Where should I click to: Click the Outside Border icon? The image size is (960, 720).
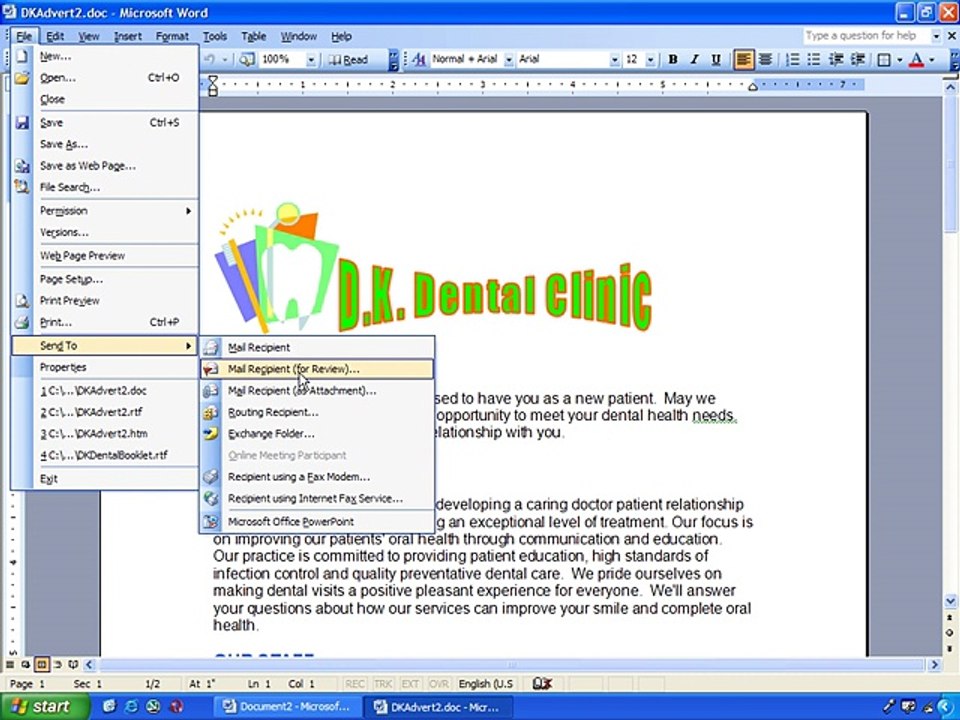point(884,59)
